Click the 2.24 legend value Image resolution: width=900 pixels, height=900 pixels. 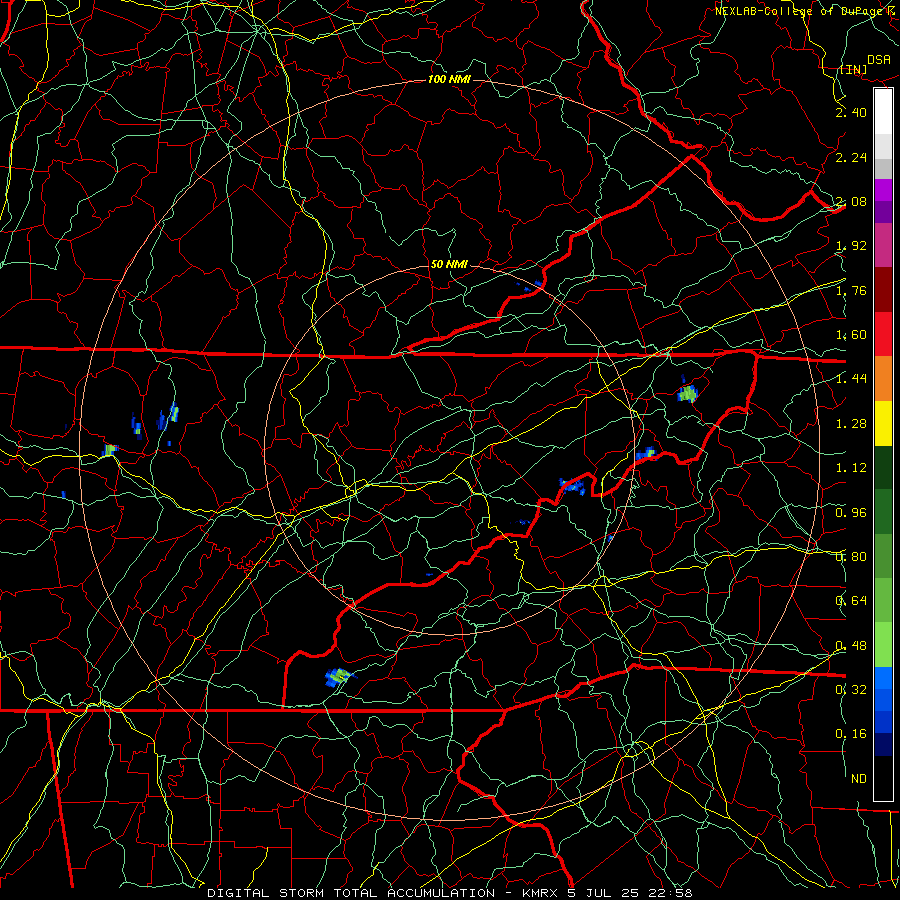851,157
